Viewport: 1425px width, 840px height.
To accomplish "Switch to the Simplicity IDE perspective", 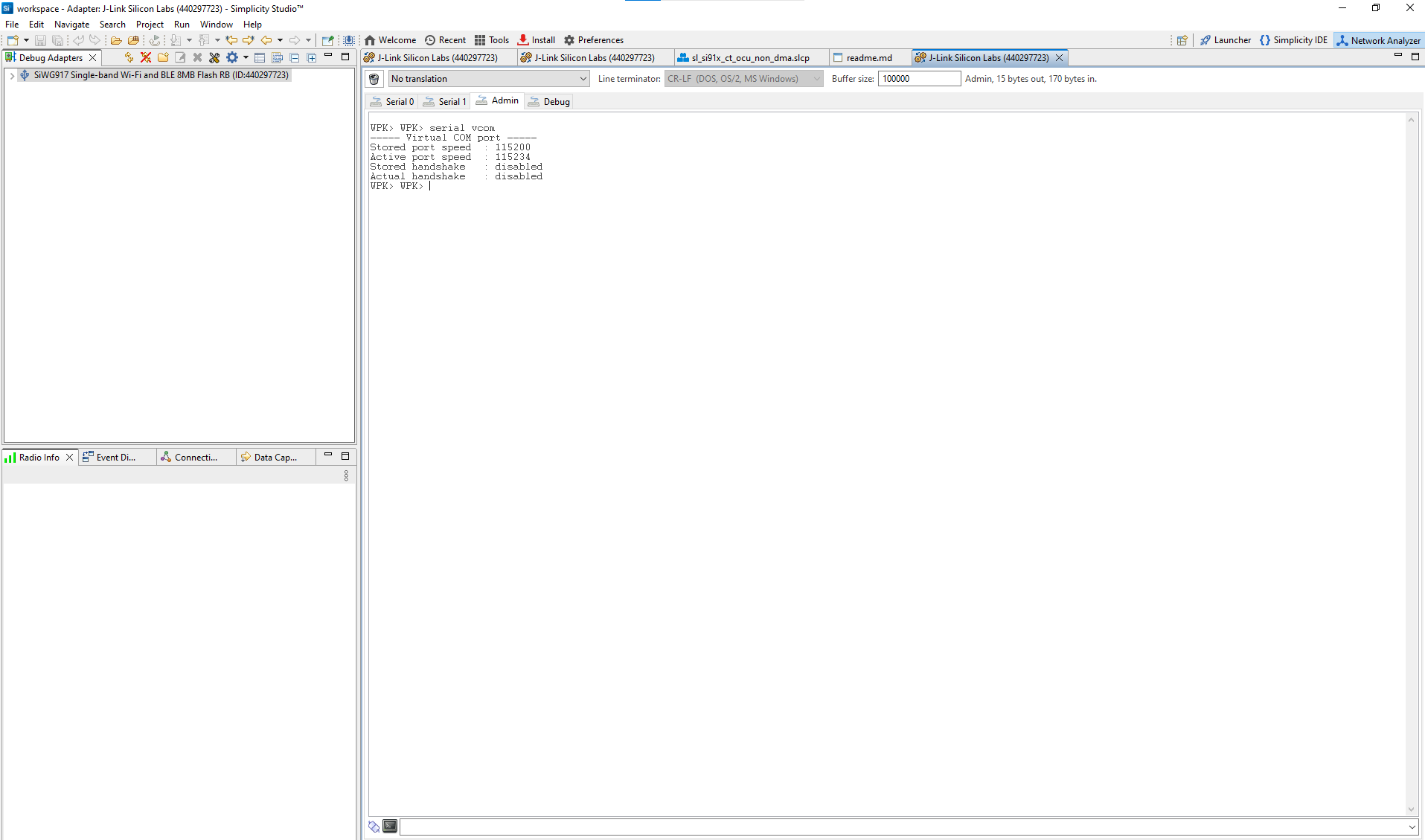I will [1293, 40].
